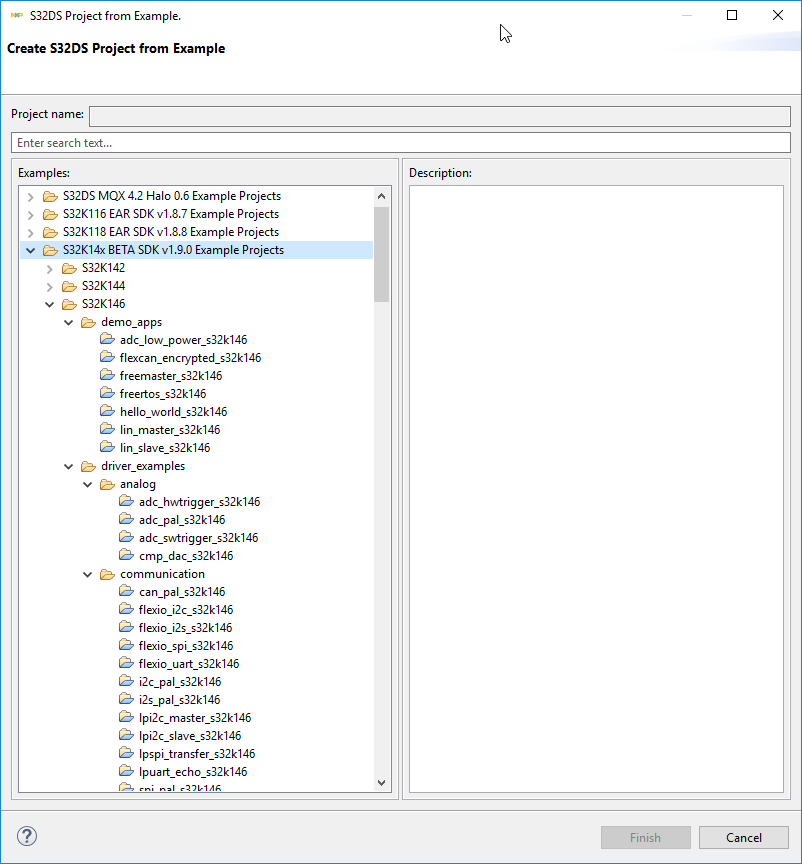
Task: Click the Cancel button
Action: pyautogui.click(x=744, y=838)
